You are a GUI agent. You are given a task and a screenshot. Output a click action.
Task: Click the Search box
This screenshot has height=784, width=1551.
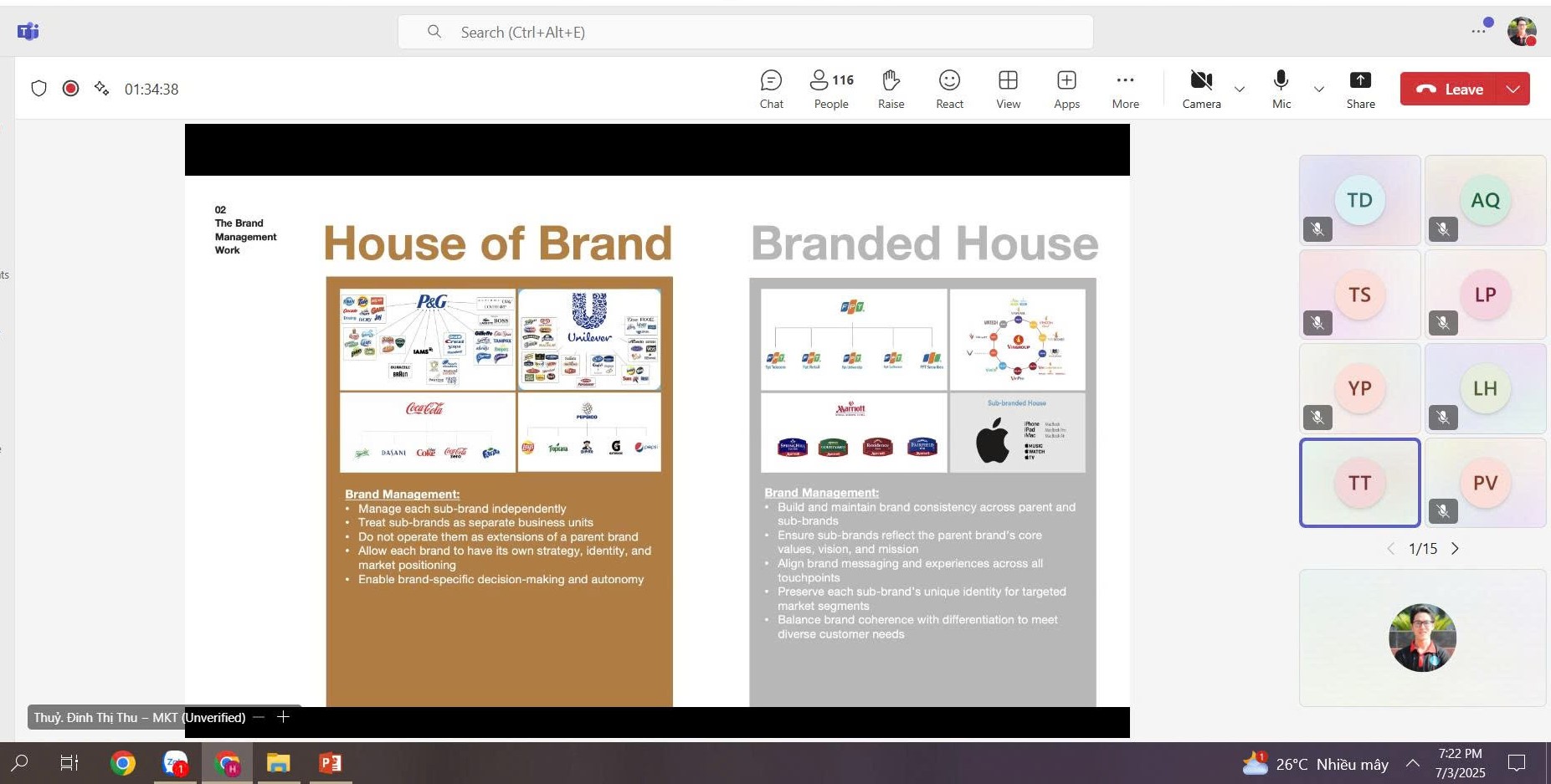pos(745,33)
